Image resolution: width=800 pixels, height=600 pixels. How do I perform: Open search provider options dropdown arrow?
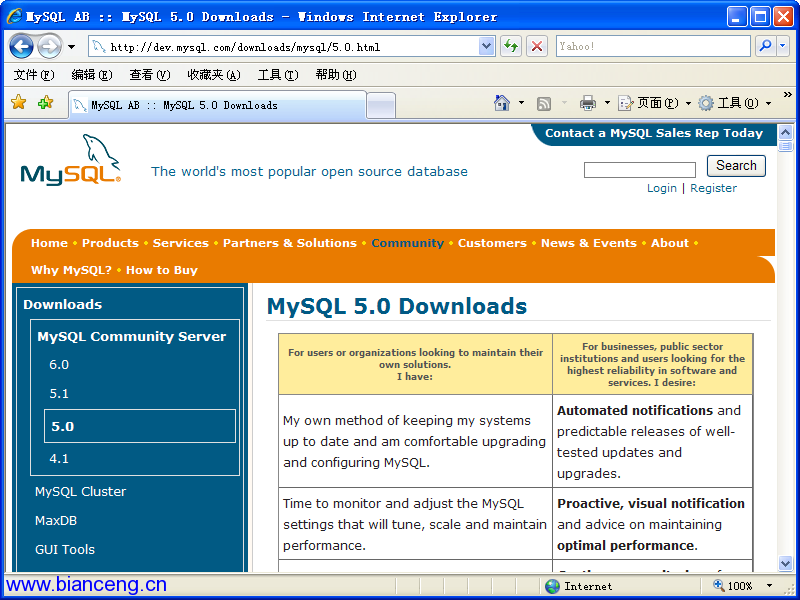[783, 46]
